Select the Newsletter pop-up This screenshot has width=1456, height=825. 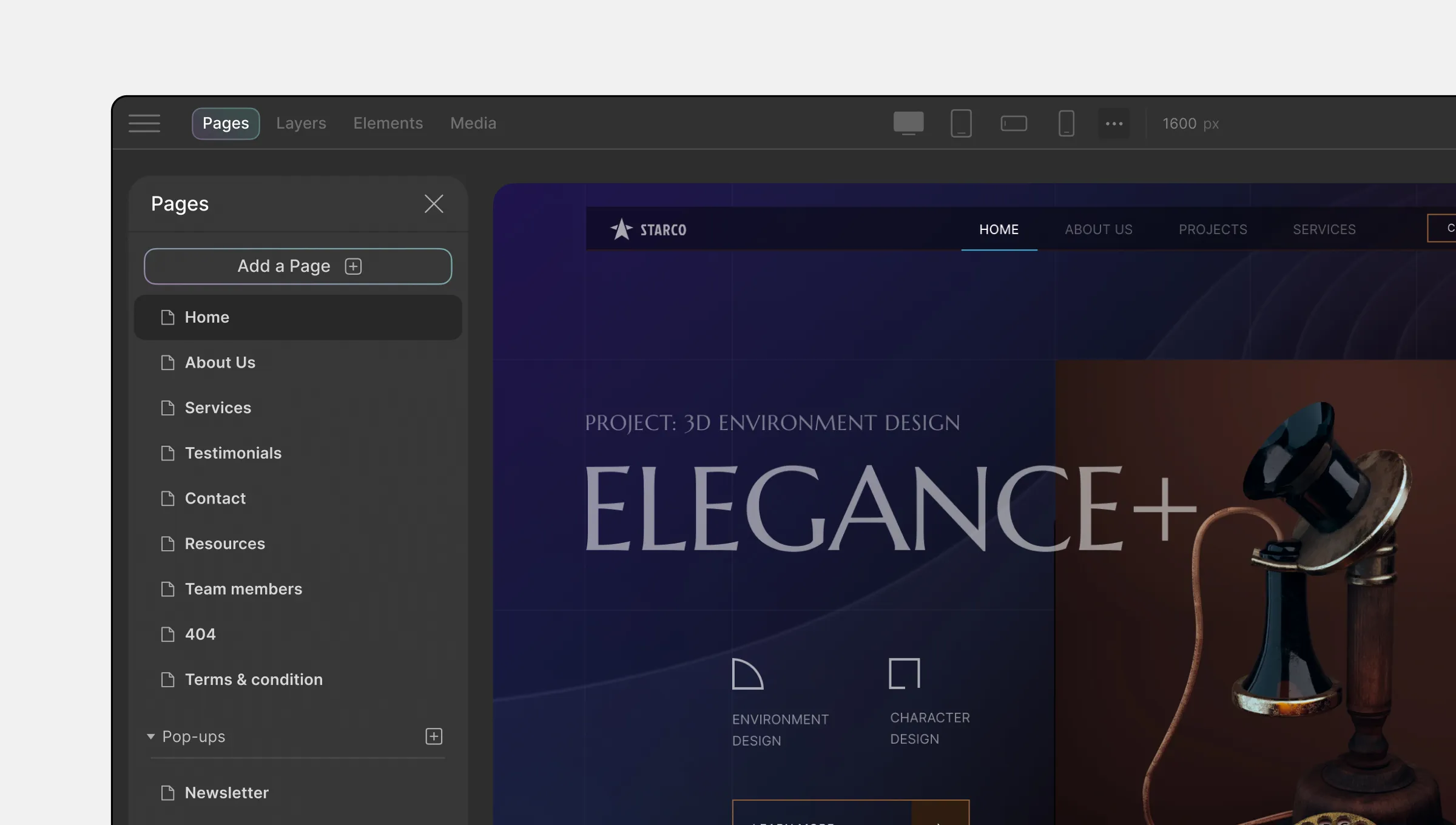point(298,793)
